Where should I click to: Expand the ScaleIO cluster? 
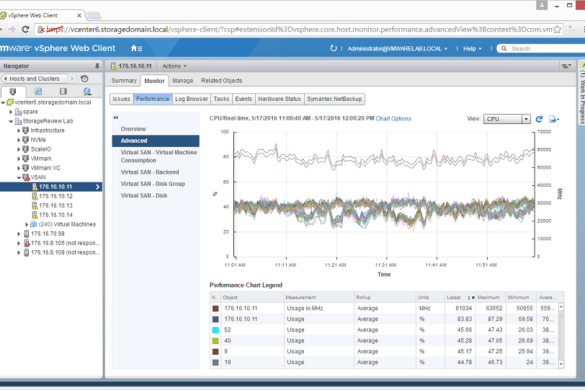[x=19, y=149]
